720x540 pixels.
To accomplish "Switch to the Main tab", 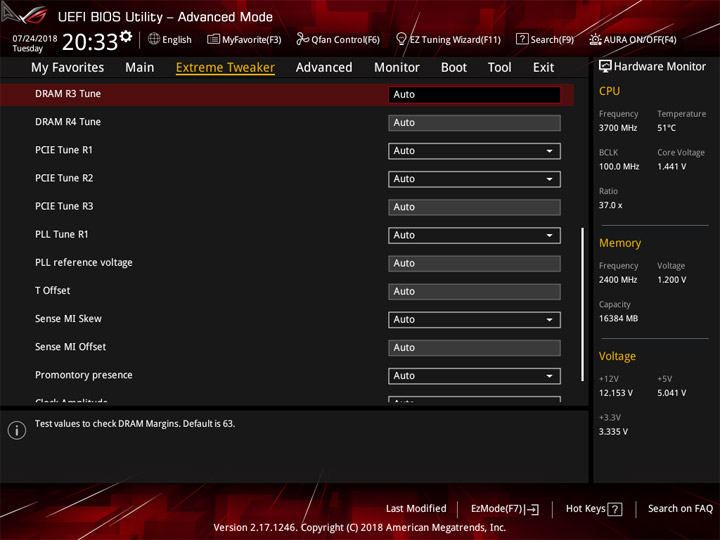I will (140, 68).
